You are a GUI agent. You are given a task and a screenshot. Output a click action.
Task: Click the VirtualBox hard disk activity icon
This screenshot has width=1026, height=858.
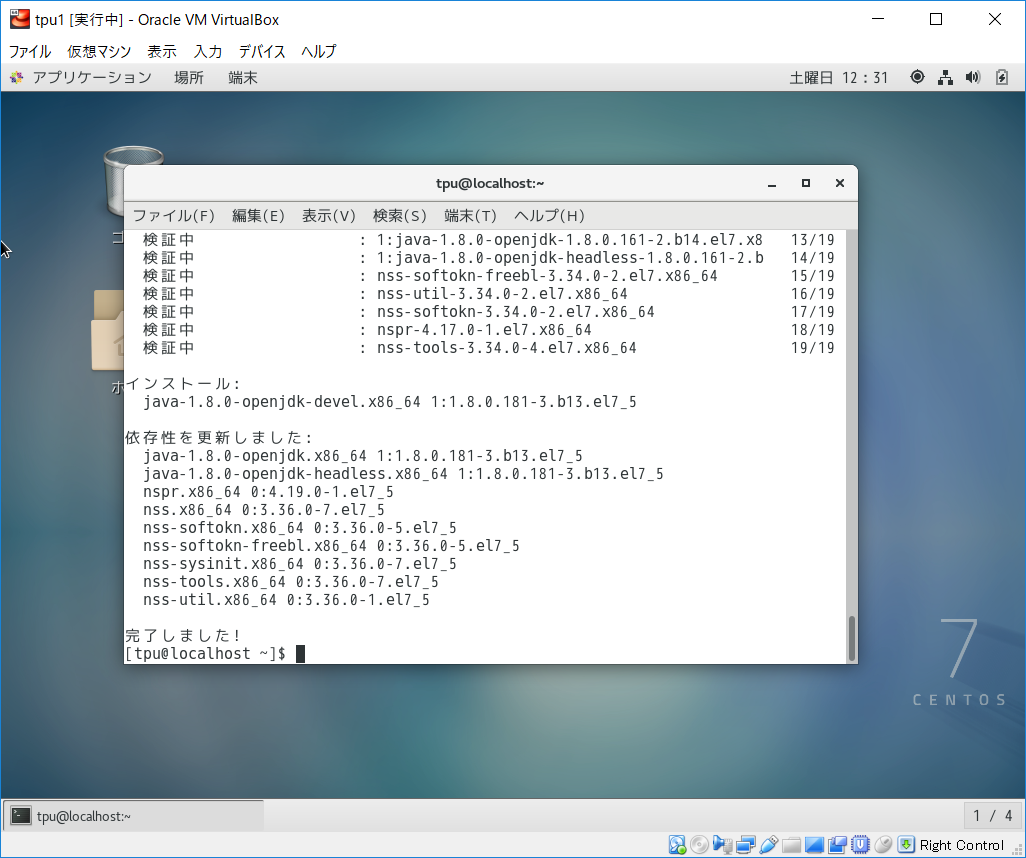pos(677,845)
